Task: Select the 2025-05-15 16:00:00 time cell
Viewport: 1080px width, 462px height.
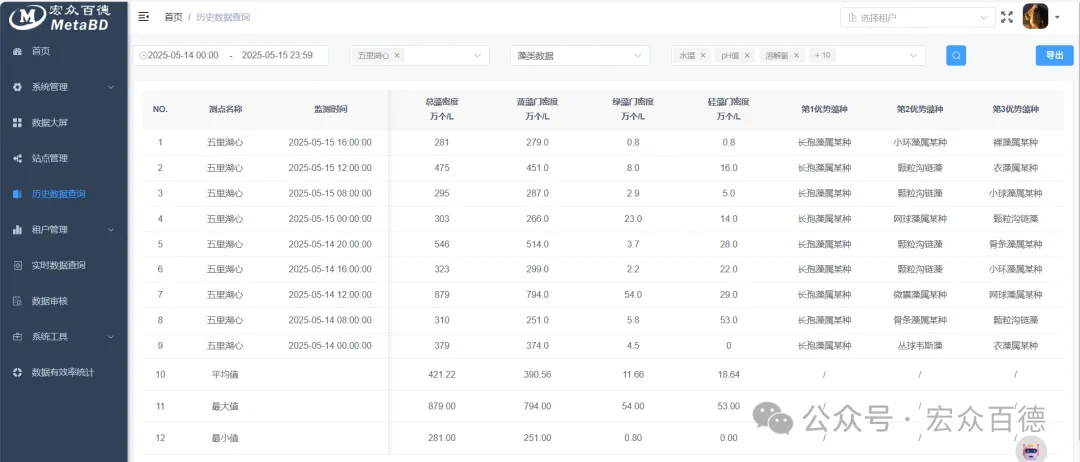Action: (330, 143)
